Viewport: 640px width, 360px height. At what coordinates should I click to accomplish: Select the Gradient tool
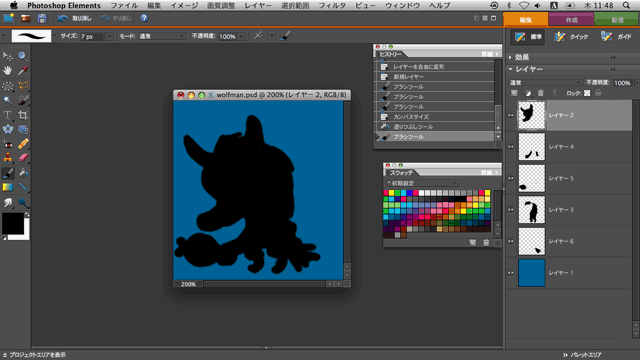pos(7,188)
